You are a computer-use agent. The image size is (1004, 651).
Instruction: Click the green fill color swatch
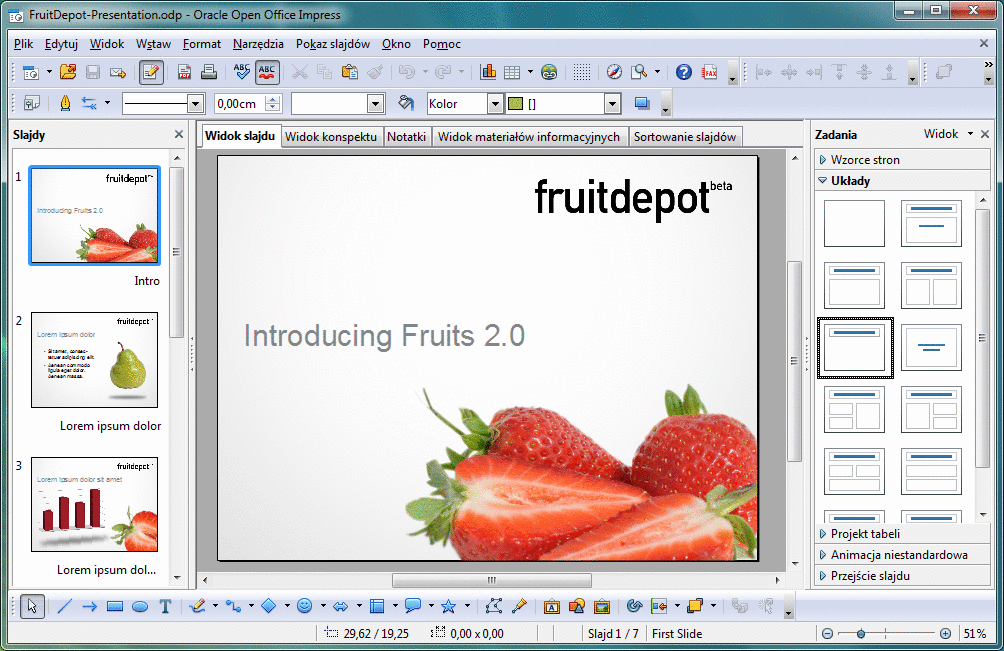pos(515,104)
